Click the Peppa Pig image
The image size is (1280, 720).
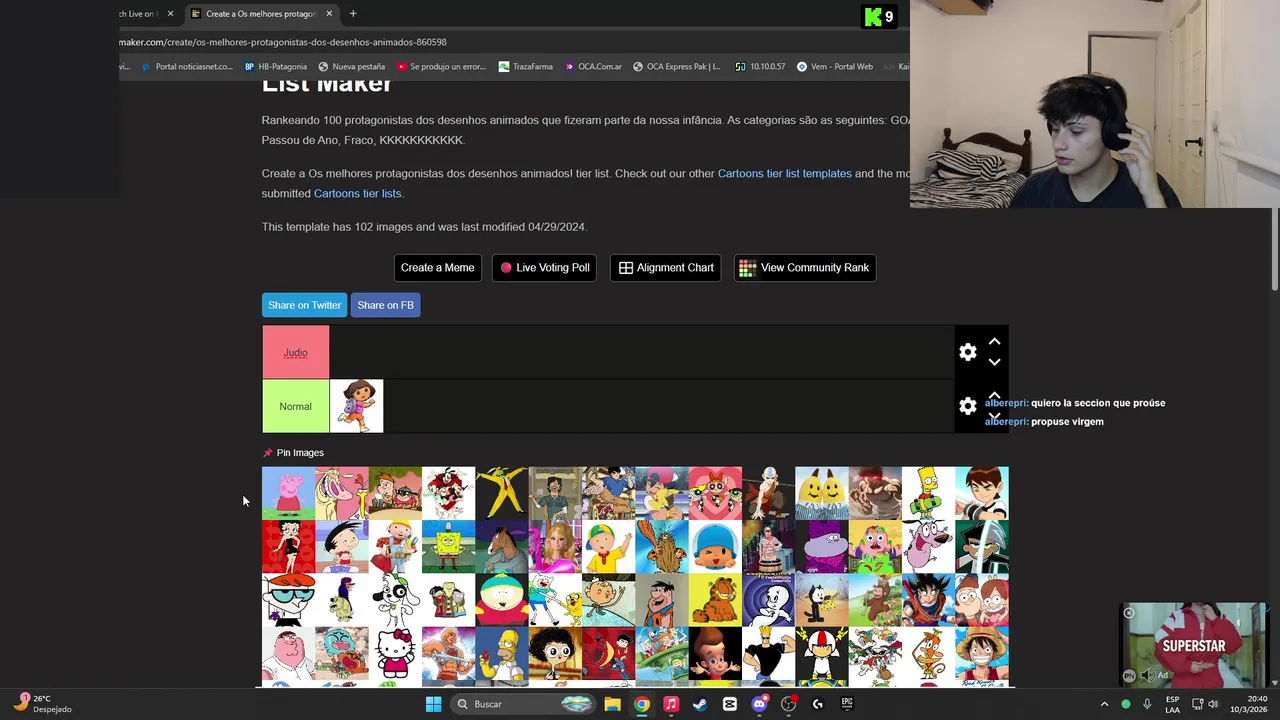tap(288, 493)
